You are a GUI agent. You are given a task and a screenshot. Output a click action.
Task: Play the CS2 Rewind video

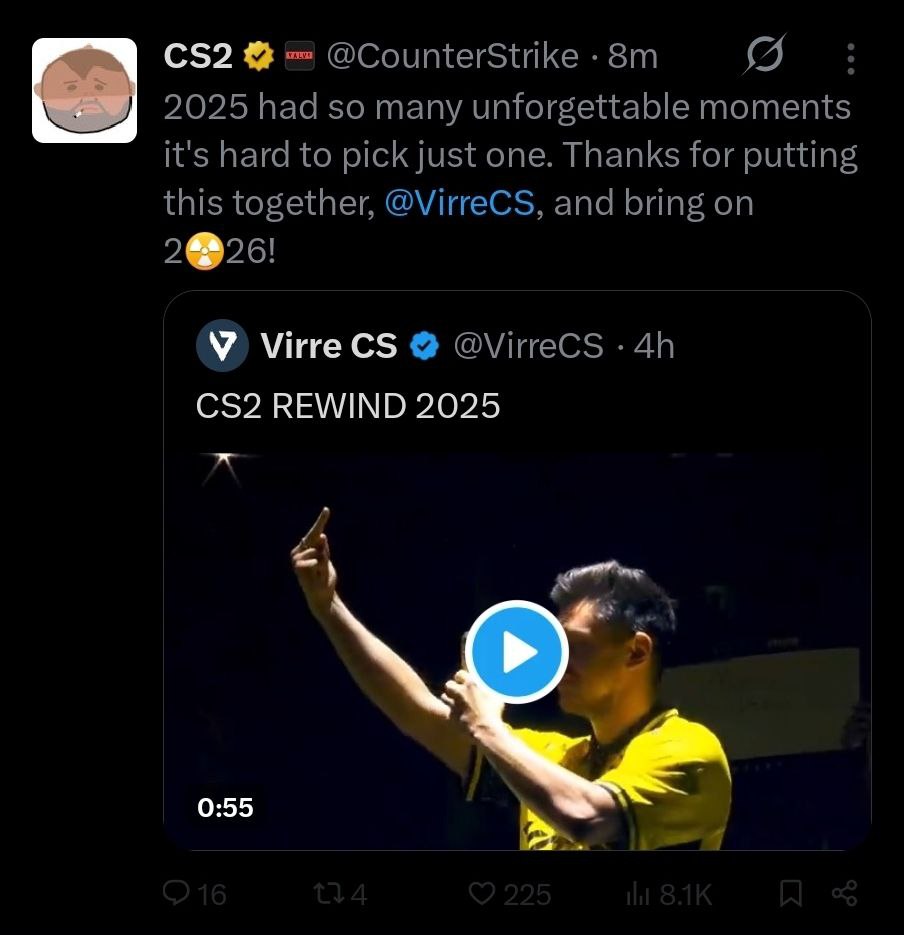tap(517, 652)
